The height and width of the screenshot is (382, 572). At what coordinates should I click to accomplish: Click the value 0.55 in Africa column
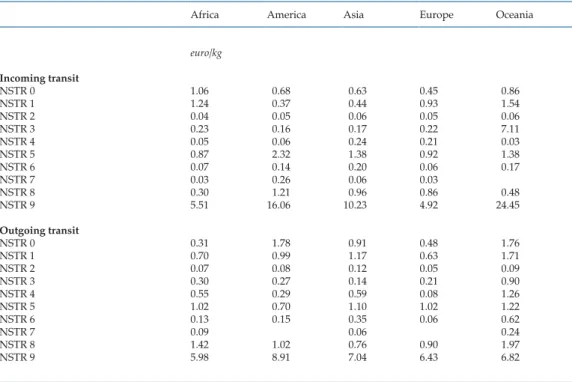click(x=200, y=294)
